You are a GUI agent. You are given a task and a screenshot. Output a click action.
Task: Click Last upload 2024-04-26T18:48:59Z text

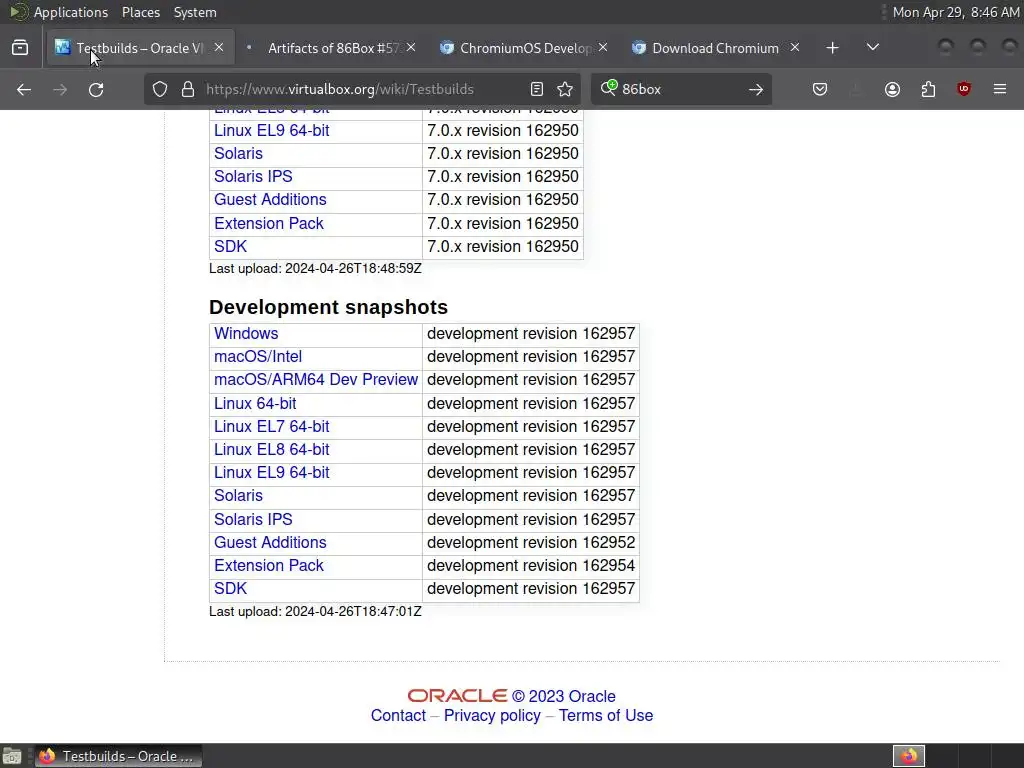(315, 268)
